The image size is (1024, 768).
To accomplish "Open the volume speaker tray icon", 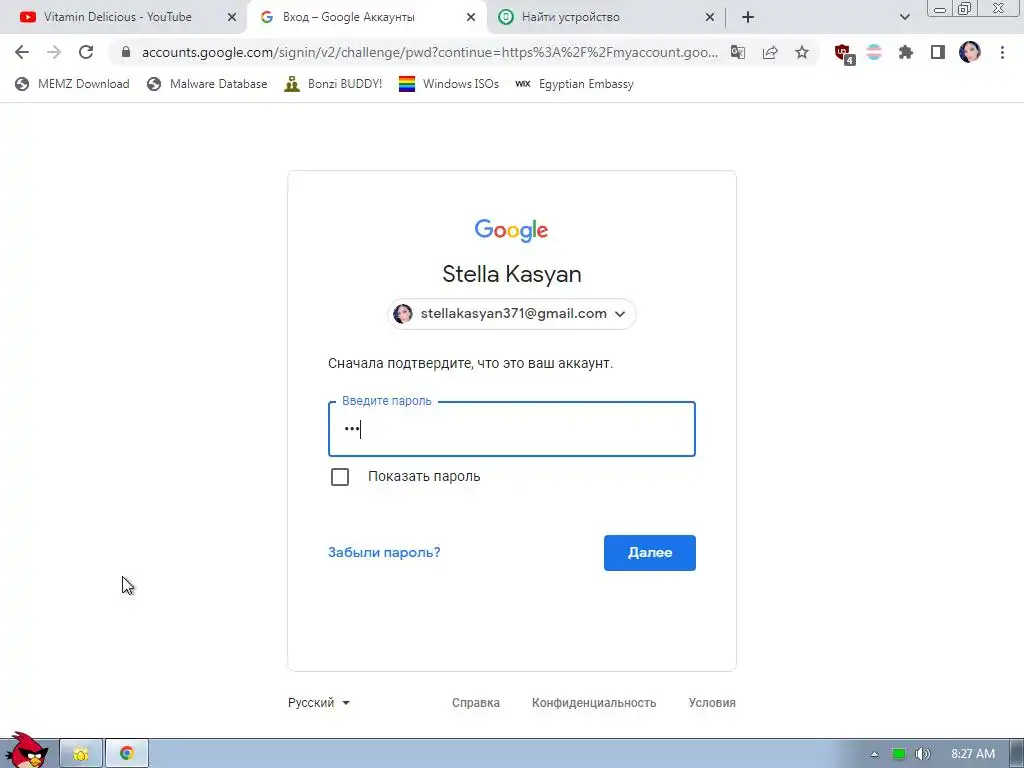I will 922,754.
